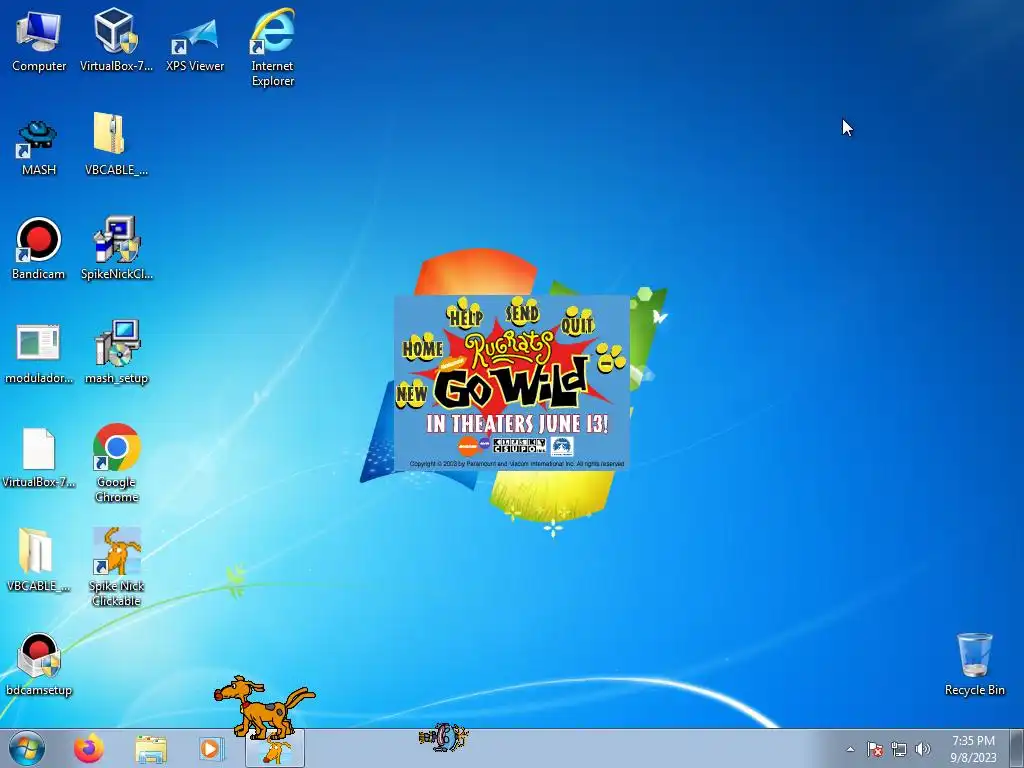Select the Google Chrome desktop shortcut
This screenshot has width=1024, height=768.
coord(116,463)
